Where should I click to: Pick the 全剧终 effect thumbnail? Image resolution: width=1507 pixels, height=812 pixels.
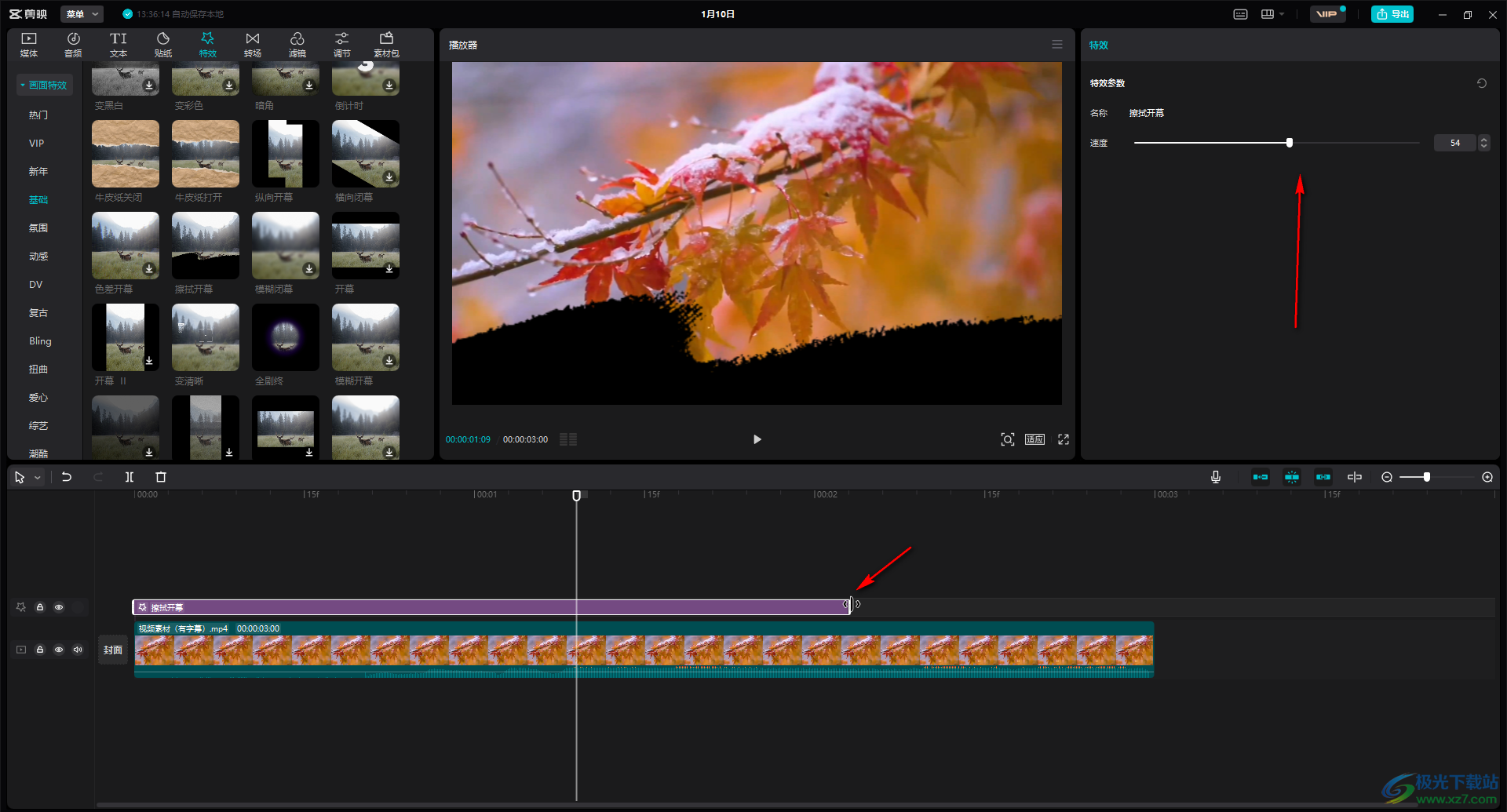tap(286, 337)
